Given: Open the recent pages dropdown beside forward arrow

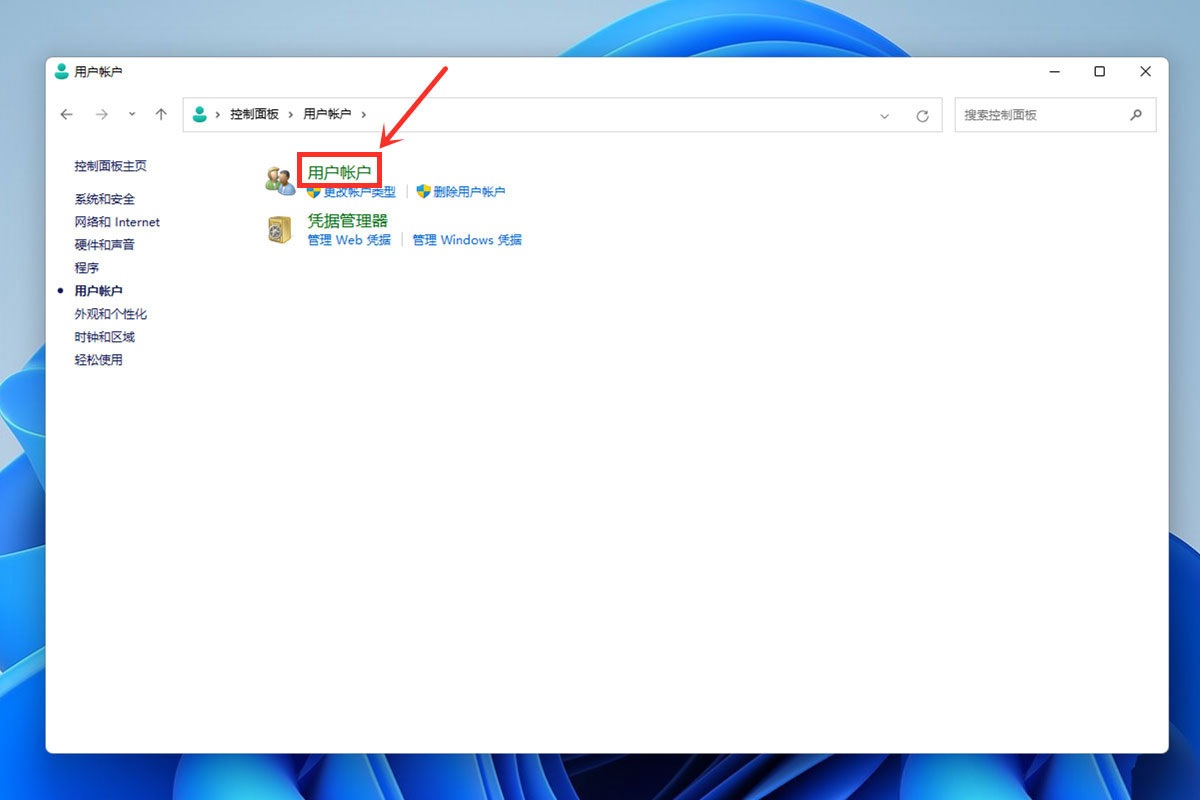Looking at the screenshot, I should click(130, 114).
